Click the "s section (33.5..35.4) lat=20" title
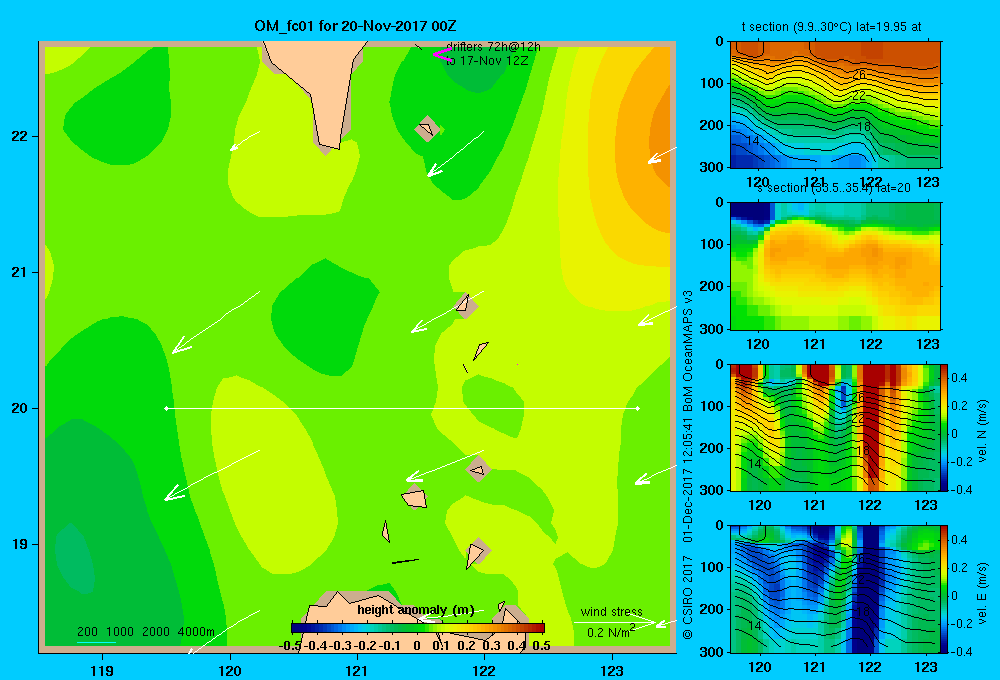Screen dimensions: 1000x680 pyautogui.click(x=835, y=188)
